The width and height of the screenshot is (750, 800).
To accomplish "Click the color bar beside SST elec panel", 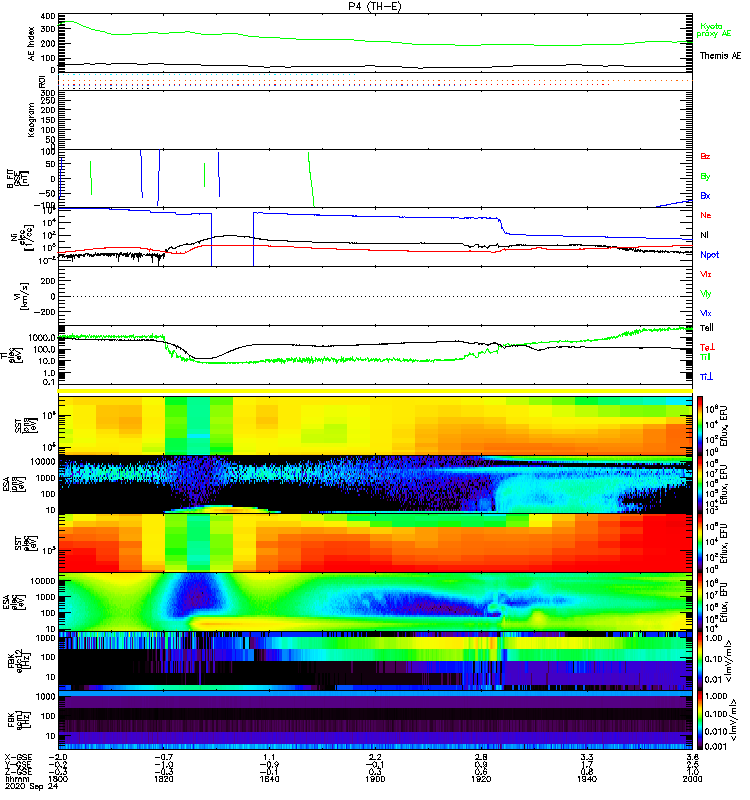I will click(700, 543).
